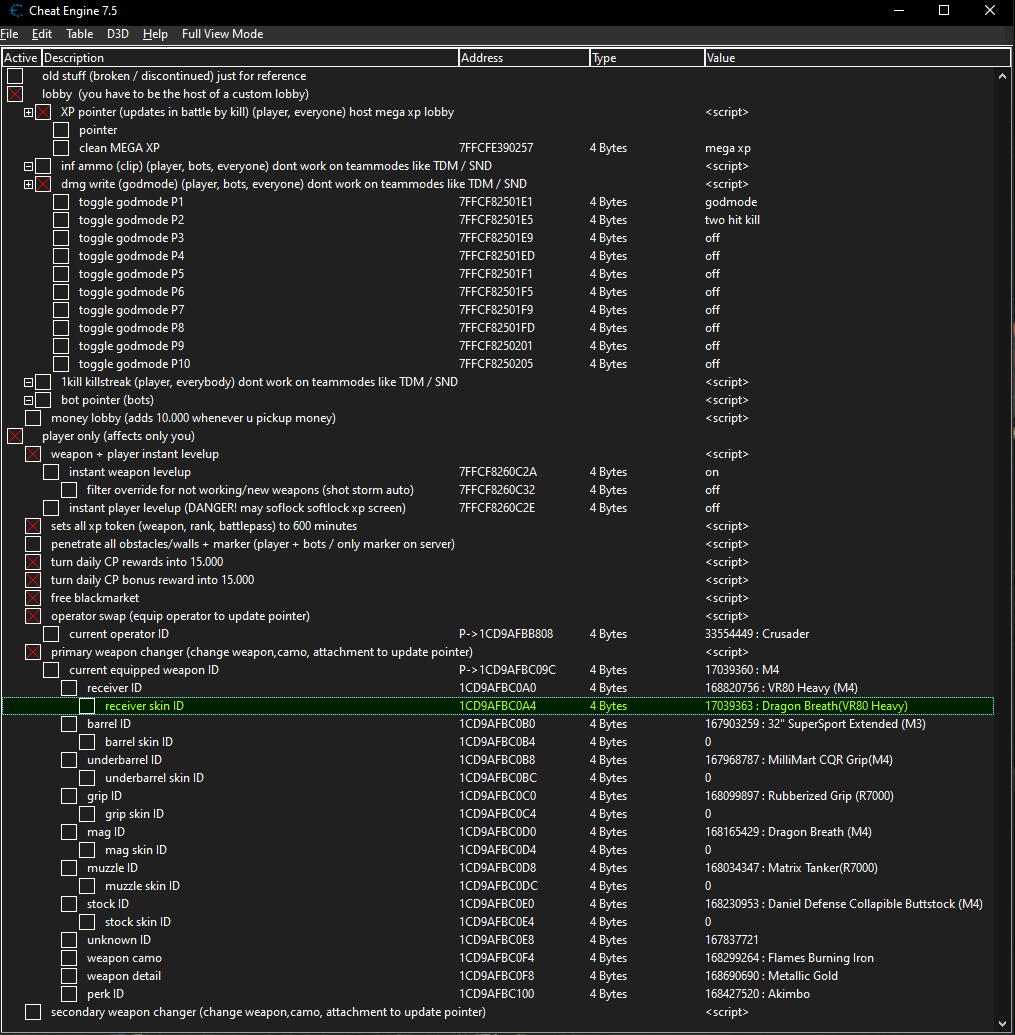Disable the player only cheat group
This screenshot has height=1035, width=1015.
pyautogui.click(x=14, y=435)
